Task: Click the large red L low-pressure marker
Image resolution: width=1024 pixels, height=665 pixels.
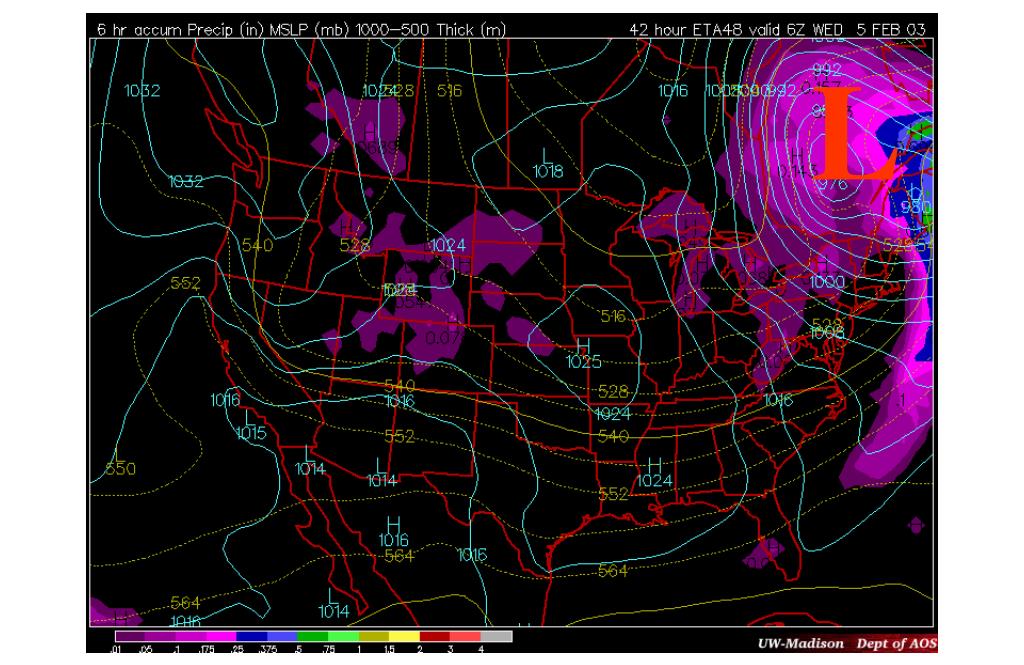Action: pyautogui.click(x=857, y=133)
